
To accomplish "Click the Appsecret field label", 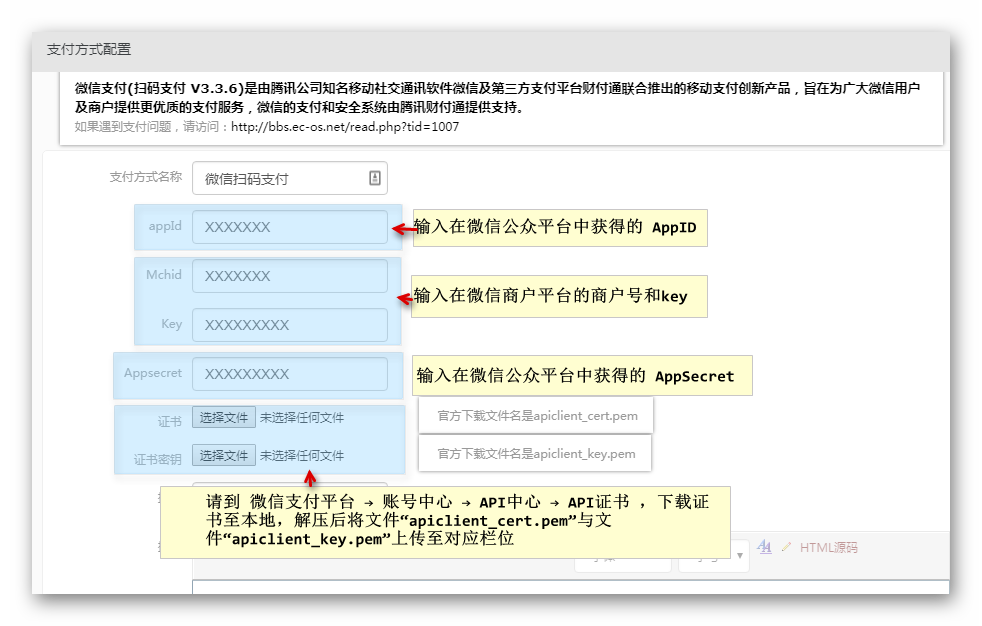I will tap(153, 373).
